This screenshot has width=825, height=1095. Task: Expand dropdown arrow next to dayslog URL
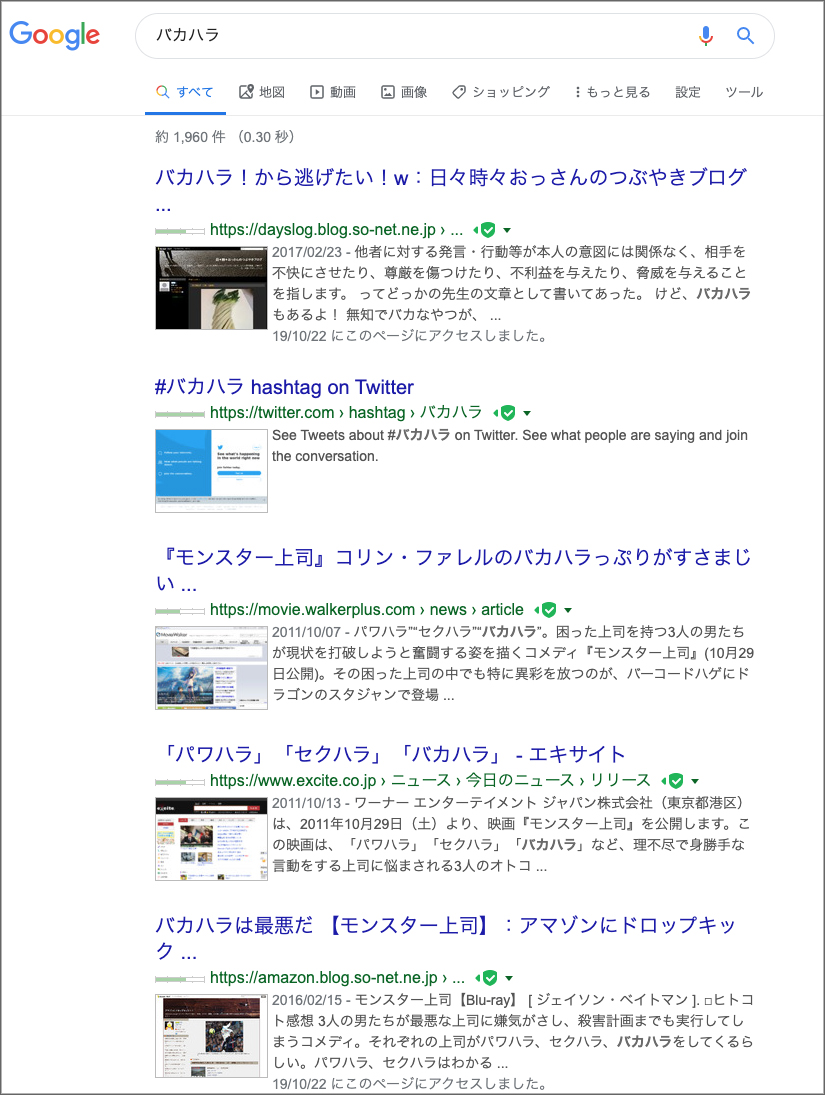point(507,230)
